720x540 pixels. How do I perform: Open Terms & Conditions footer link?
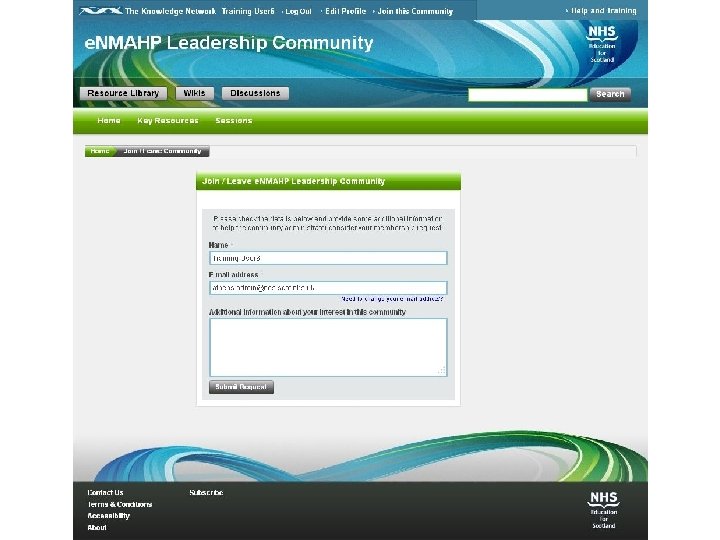(x=119, y=504)
